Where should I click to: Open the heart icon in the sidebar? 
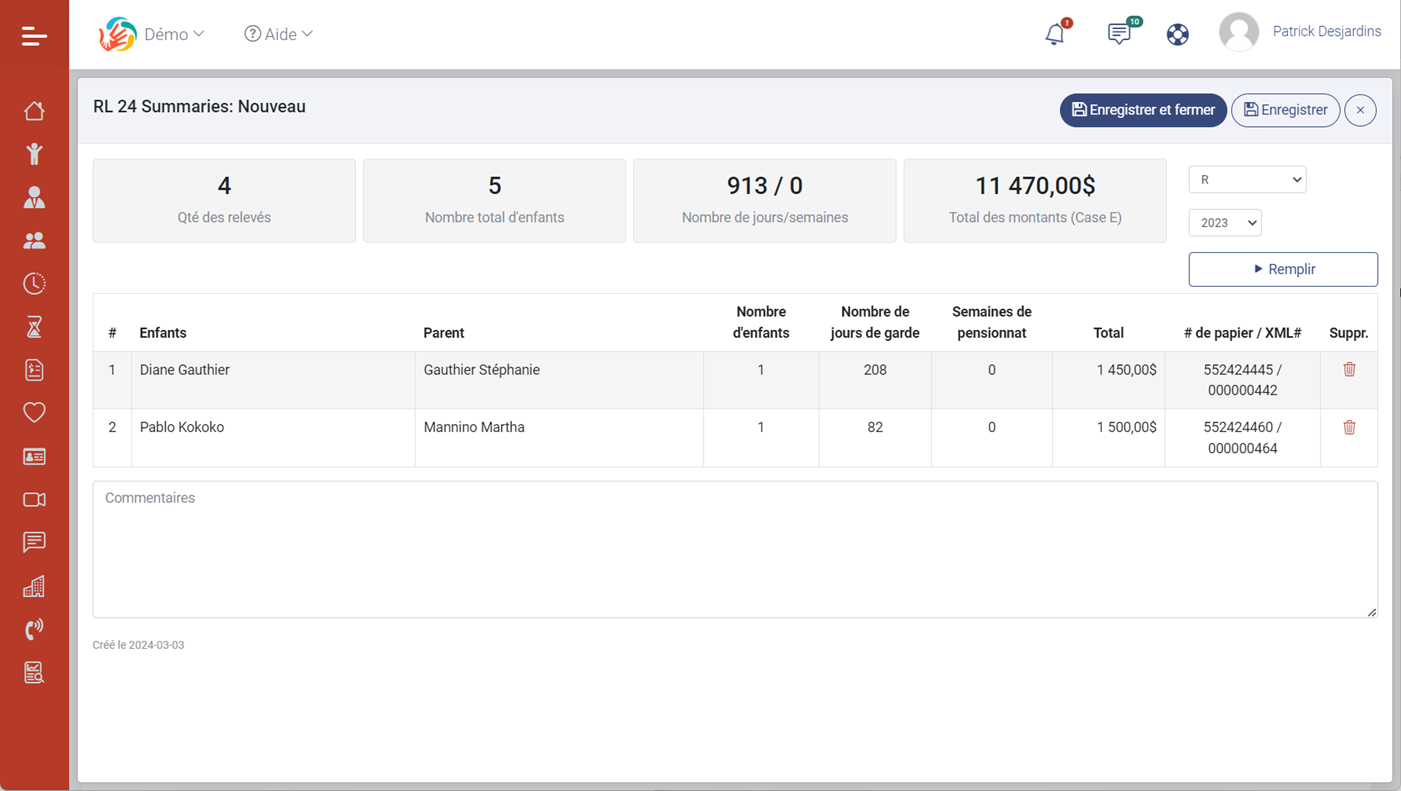pyautogui.click(x=34, y=412)
